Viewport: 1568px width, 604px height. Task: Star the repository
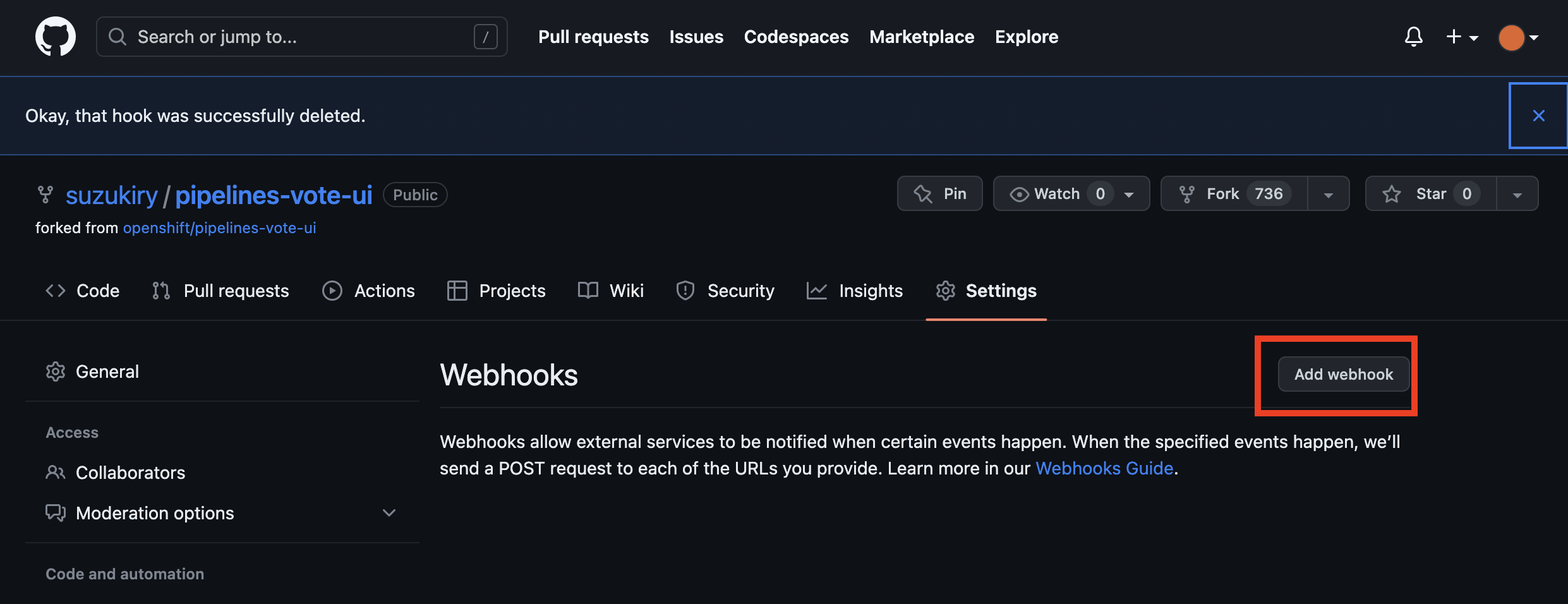point(1431,193)
